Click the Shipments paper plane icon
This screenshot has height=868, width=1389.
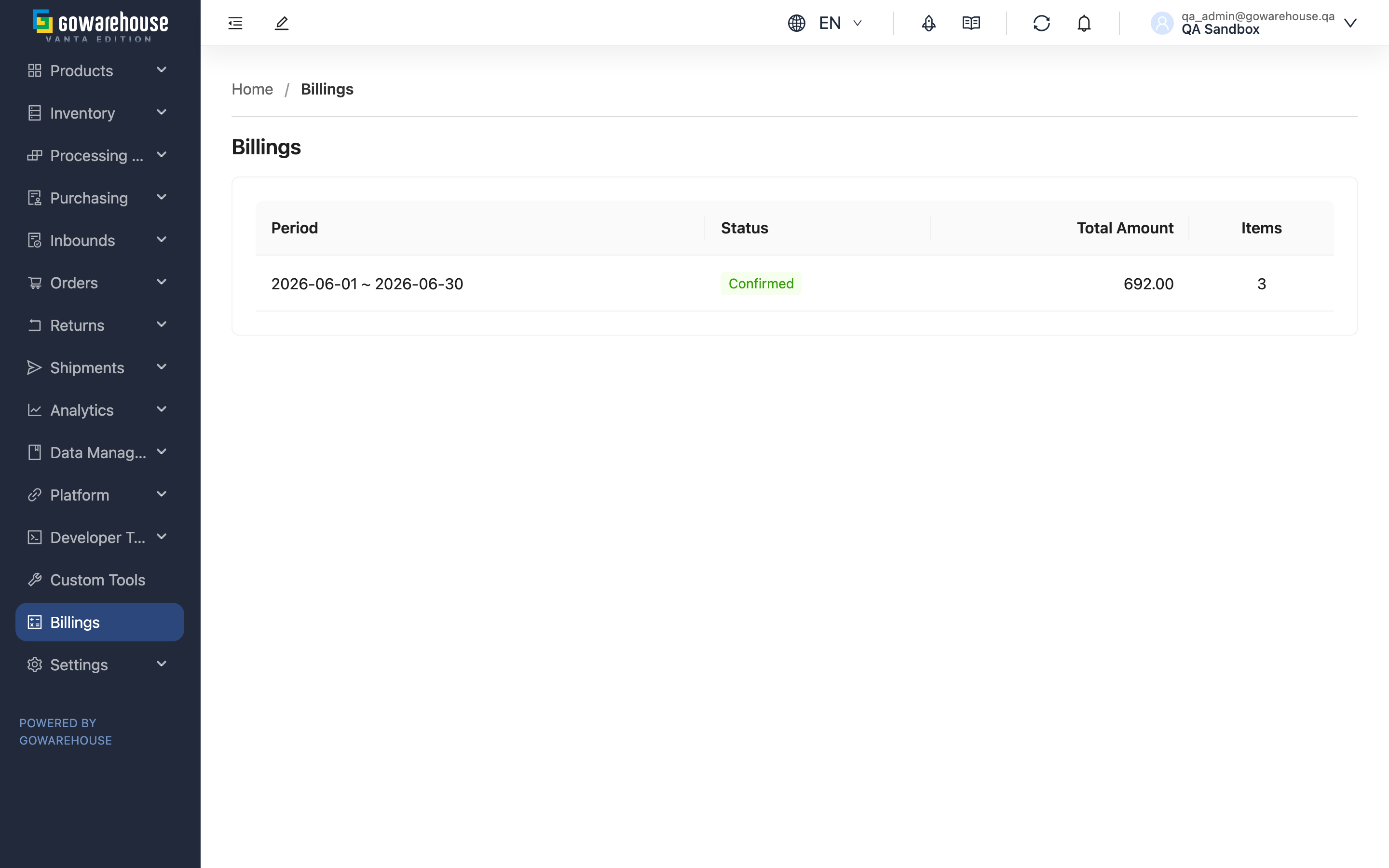pos(34,368)
